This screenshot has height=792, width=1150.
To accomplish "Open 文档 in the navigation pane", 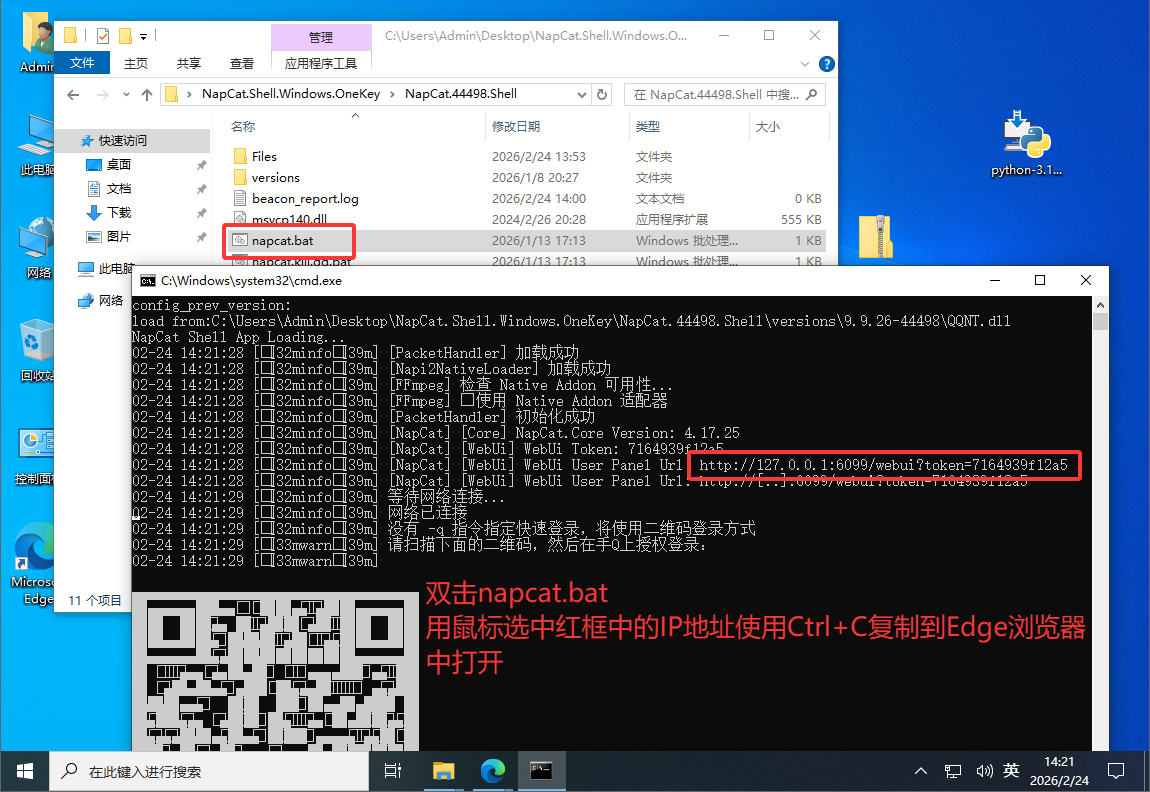I will (x=119, y=188).
